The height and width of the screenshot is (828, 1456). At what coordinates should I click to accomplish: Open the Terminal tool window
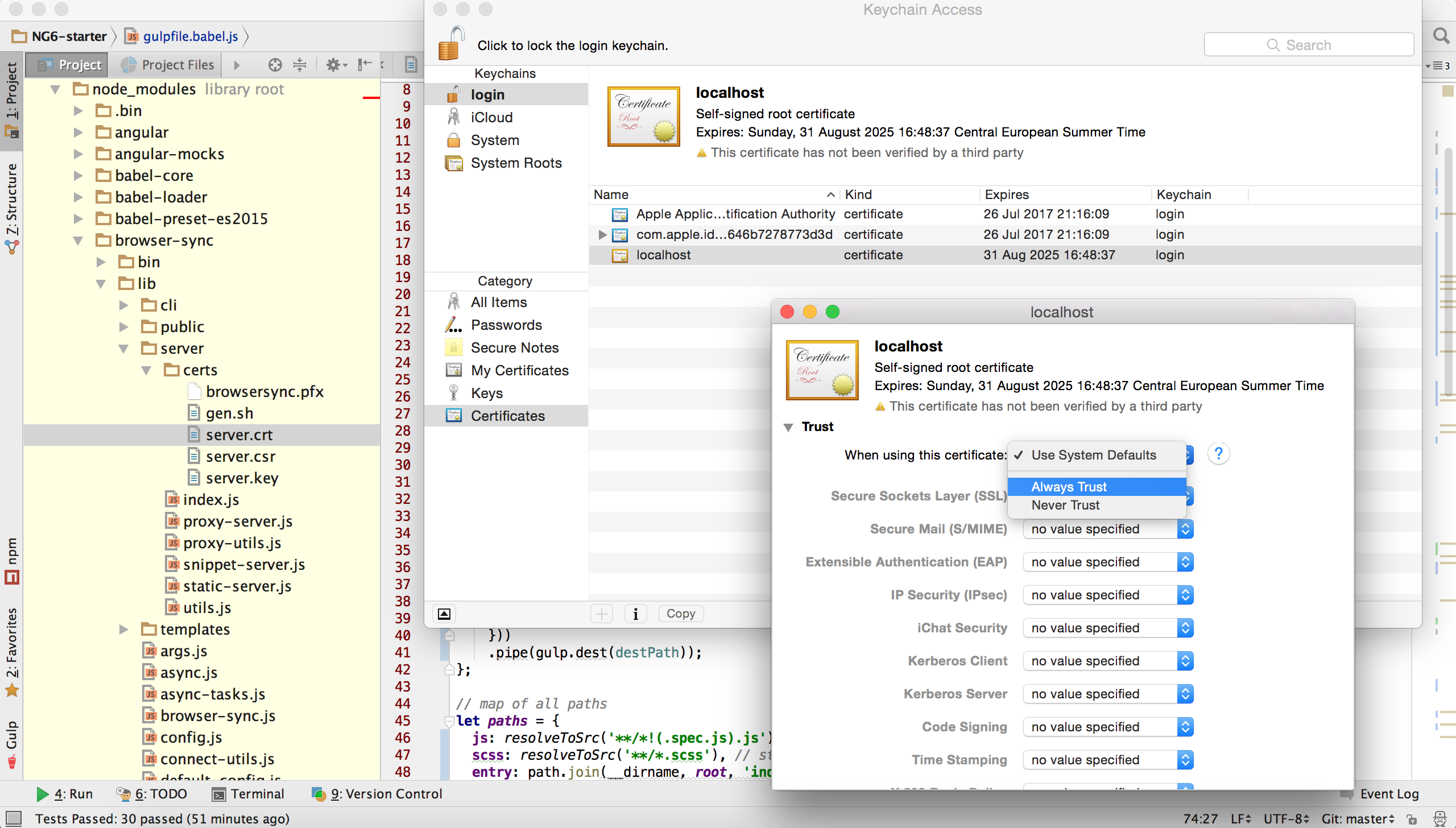[249, 794]
